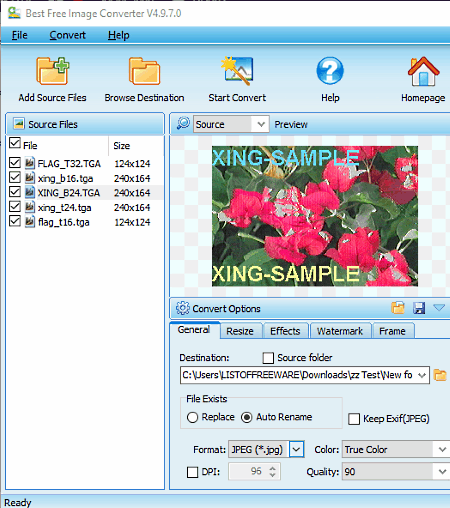The image size is (450, 508).
Task: Click the Start Convert wand icon
Action: coord(237,71)
